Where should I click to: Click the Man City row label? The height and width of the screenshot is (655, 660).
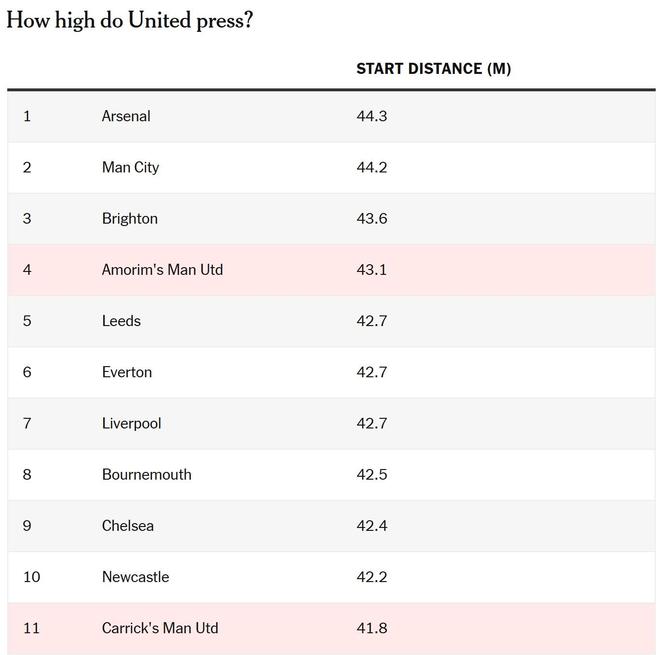130,167
